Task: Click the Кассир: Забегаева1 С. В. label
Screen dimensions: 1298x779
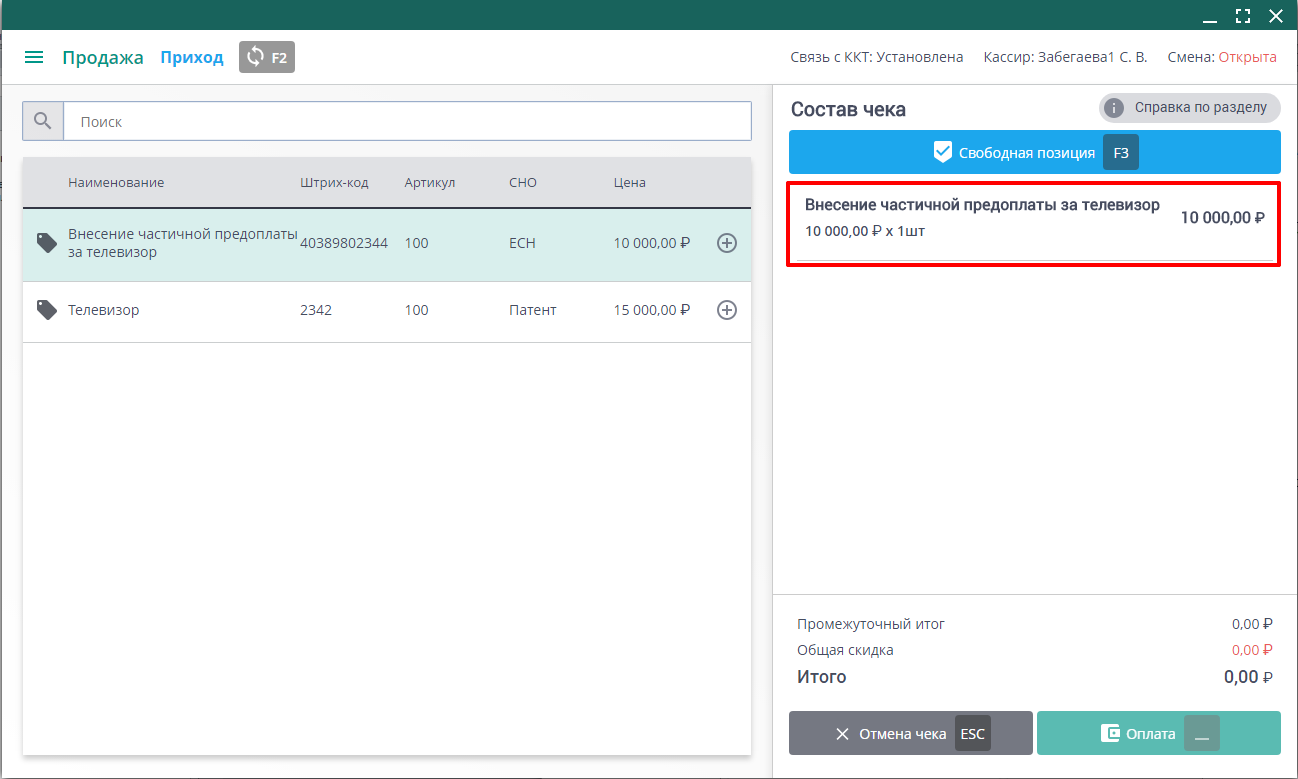Action: pyautogui.click(x=1066, y=57)
